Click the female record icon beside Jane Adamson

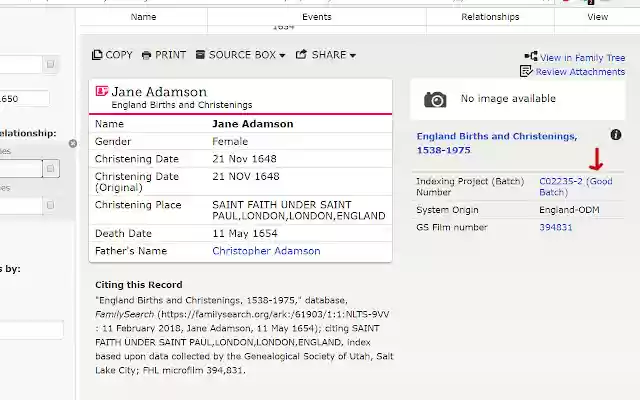(102, 91)
